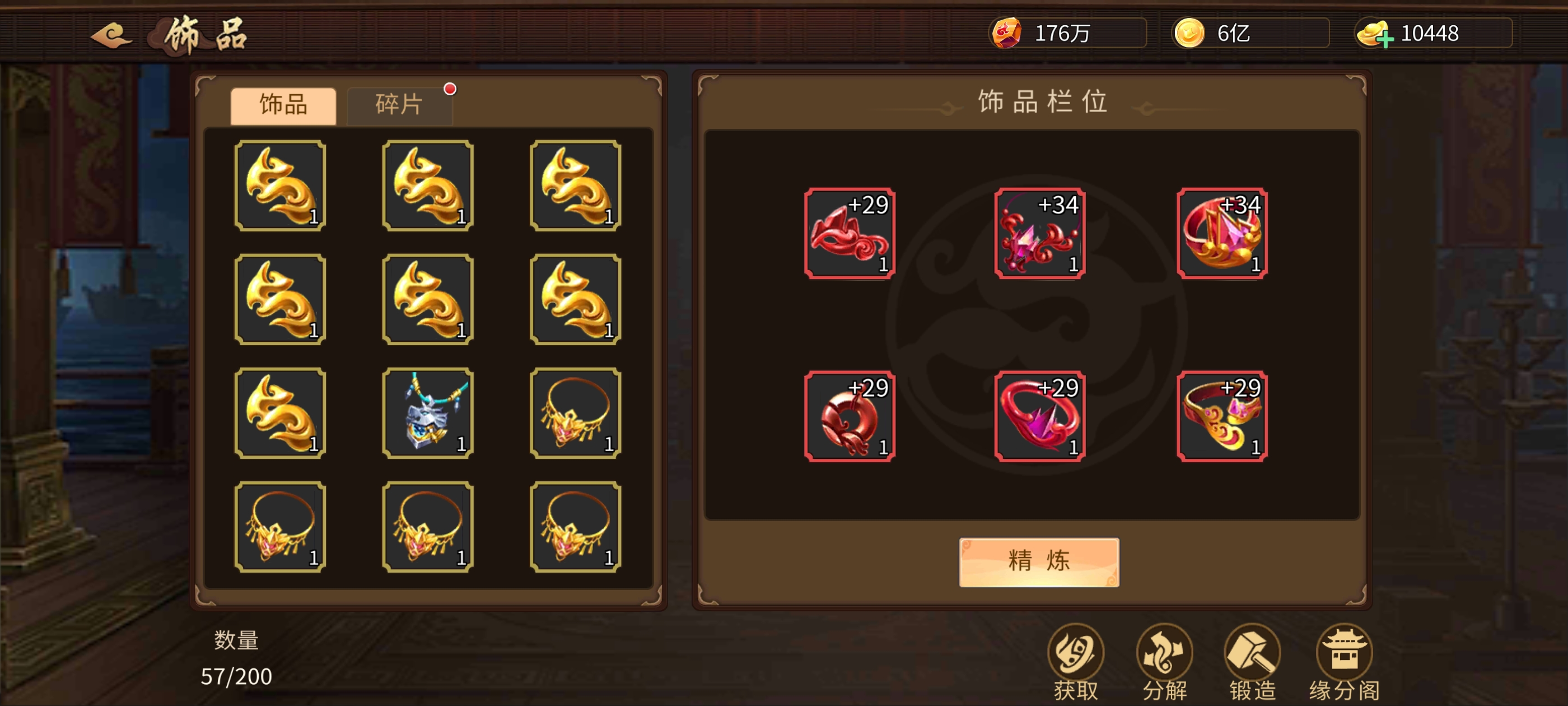The height and width of the screenshot is (706, 1568).
Task: Click the 精炼 refine button
Action: coord(1039,561)
